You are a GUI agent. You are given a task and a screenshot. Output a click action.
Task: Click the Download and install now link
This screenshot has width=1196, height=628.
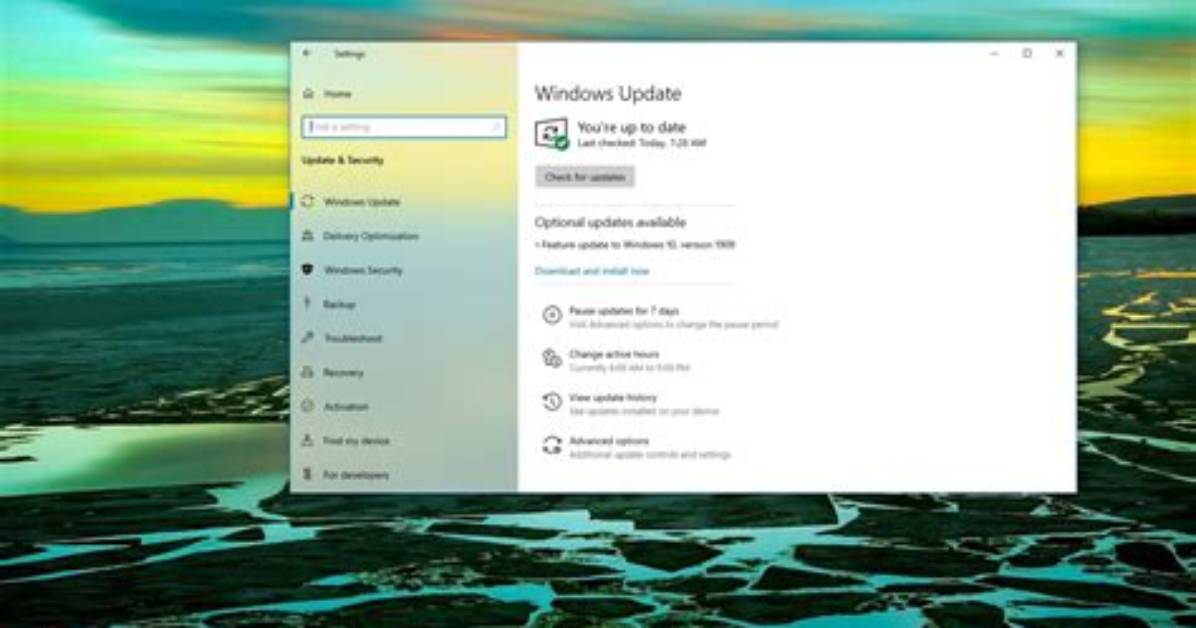(x=592, y=271)
